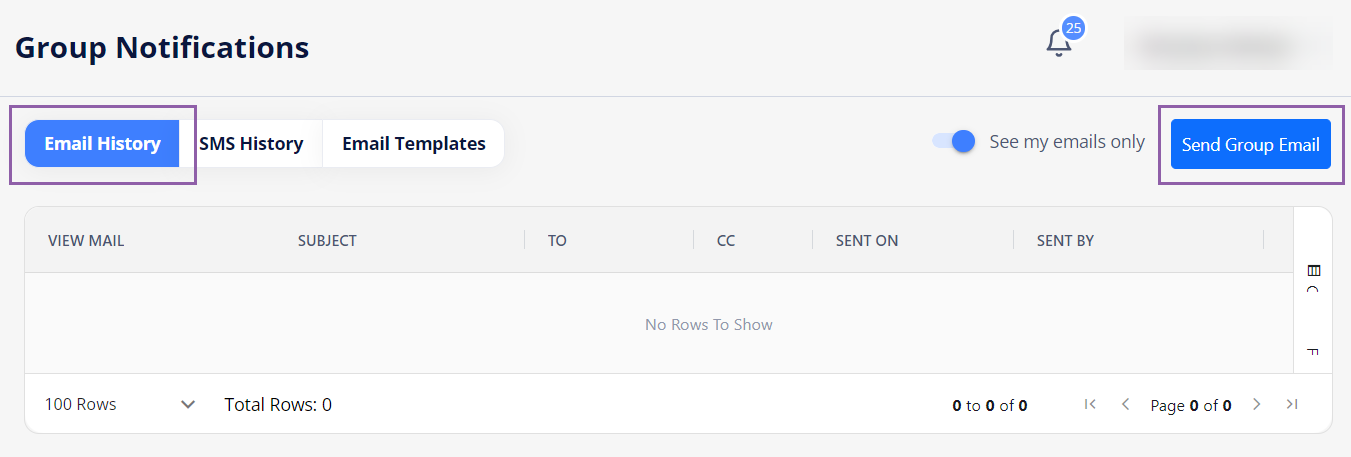Click the SENT BY column header
This screenshot has width=1351, height=457.
(x=1065, y=240)
